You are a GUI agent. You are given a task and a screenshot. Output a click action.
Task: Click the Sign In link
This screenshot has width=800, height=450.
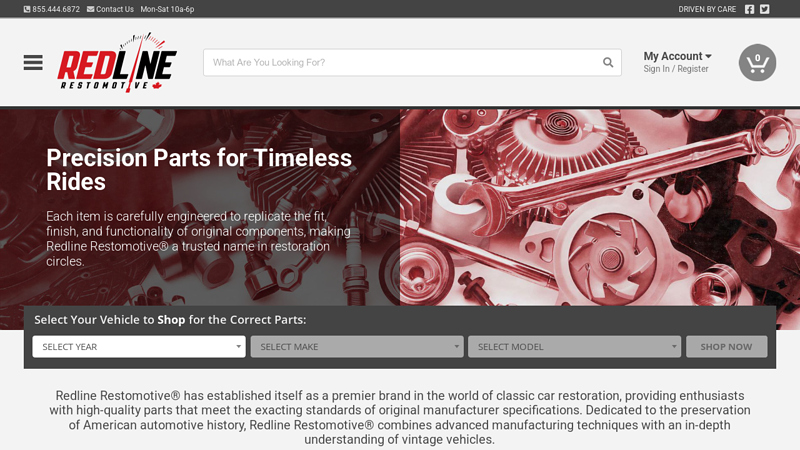pyautogui.click(x=656, y=69)
